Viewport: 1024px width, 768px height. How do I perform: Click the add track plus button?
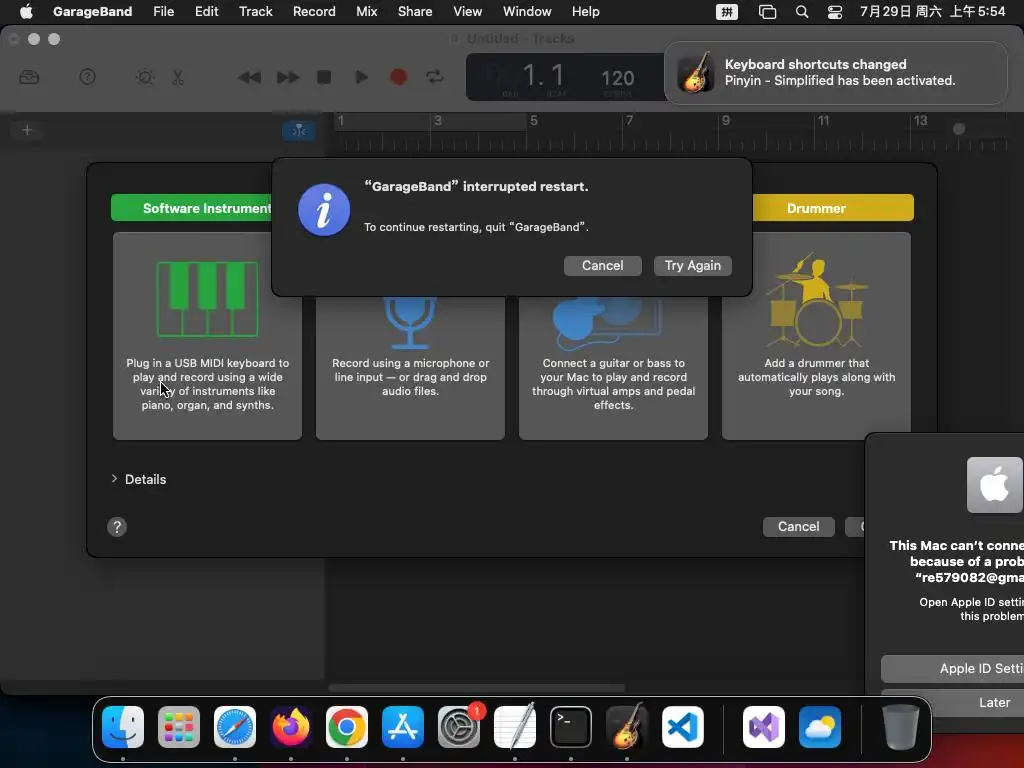(27, 130)
